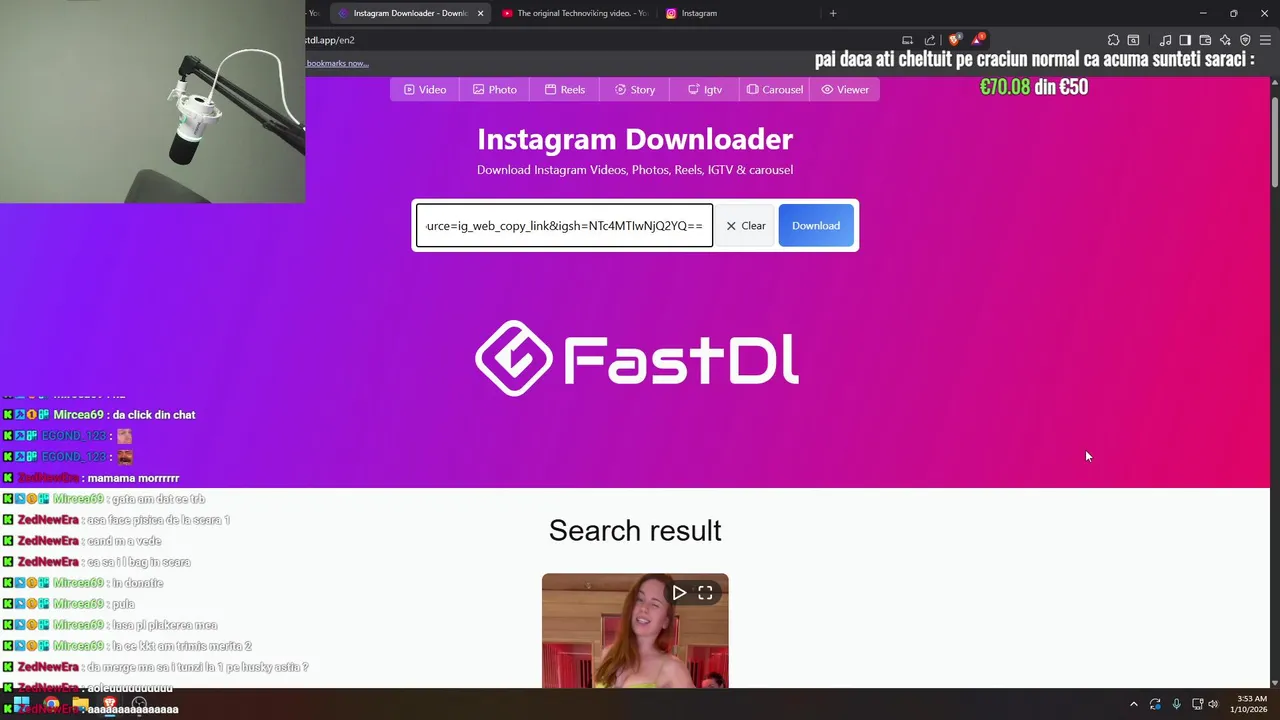The image size is (1280, 720).
Task: Open the Brave Shields lion icon
Action: click(955, 40)
